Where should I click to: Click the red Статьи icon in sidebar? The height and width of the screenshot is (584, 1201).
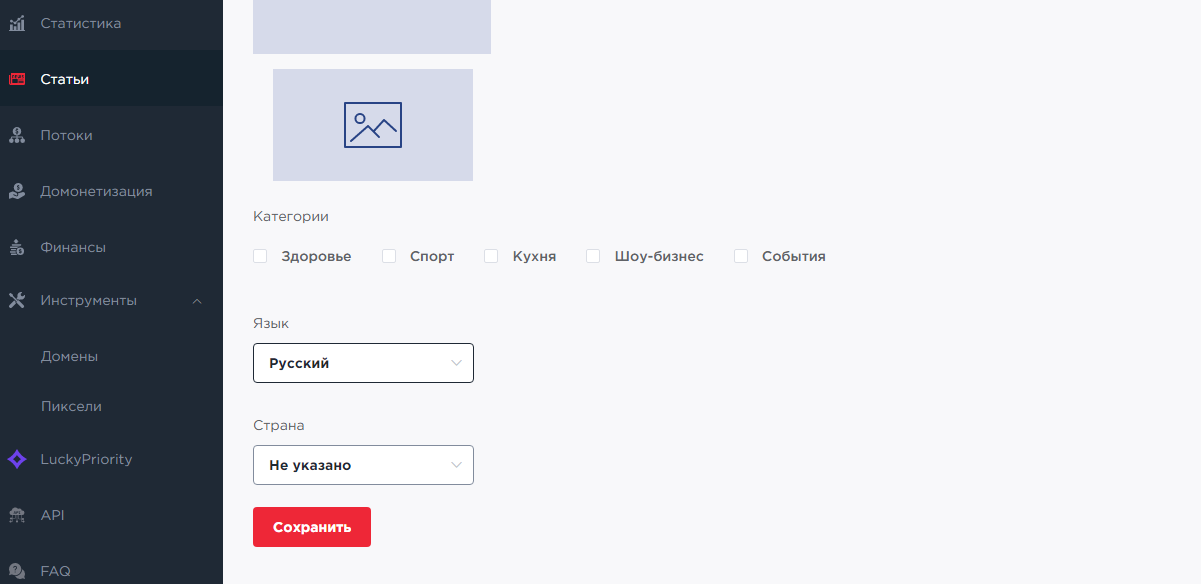(17, 79)
